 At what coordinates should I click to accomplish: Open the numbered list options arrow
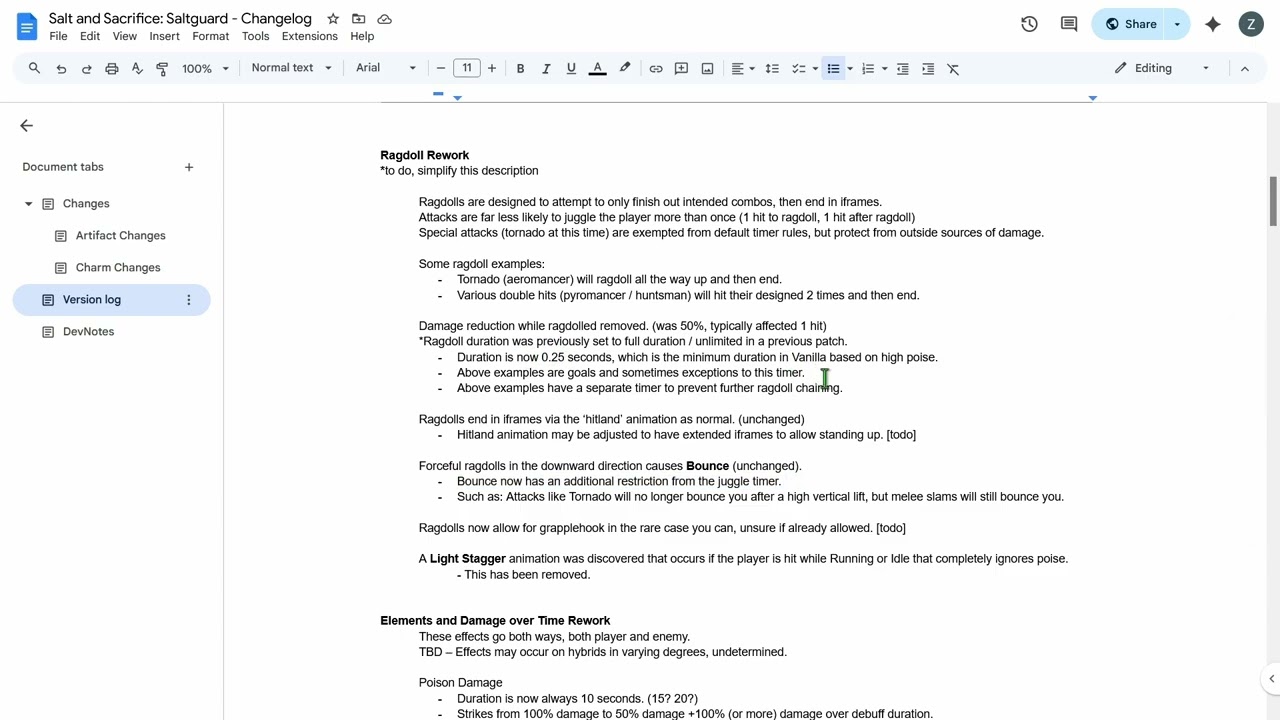(x=884, y=68)
